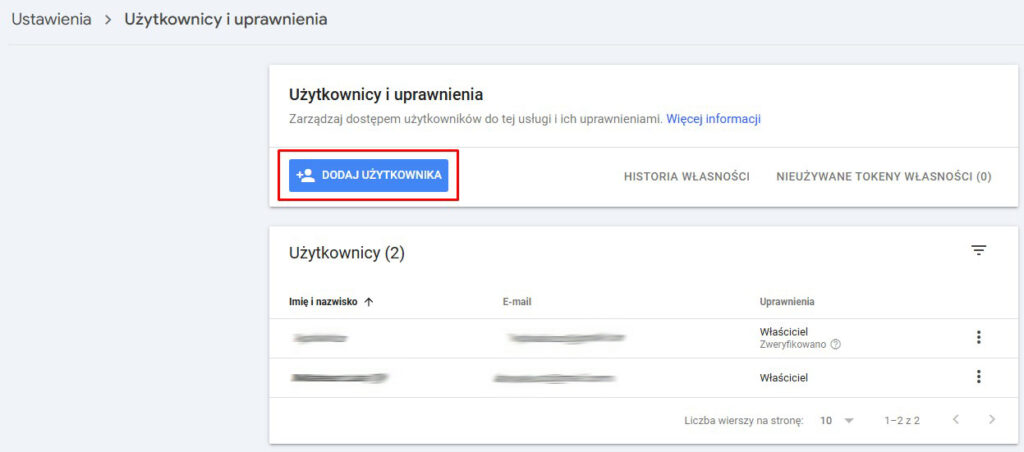Open three-dot menu for second user row

click(x=978, y=377)
